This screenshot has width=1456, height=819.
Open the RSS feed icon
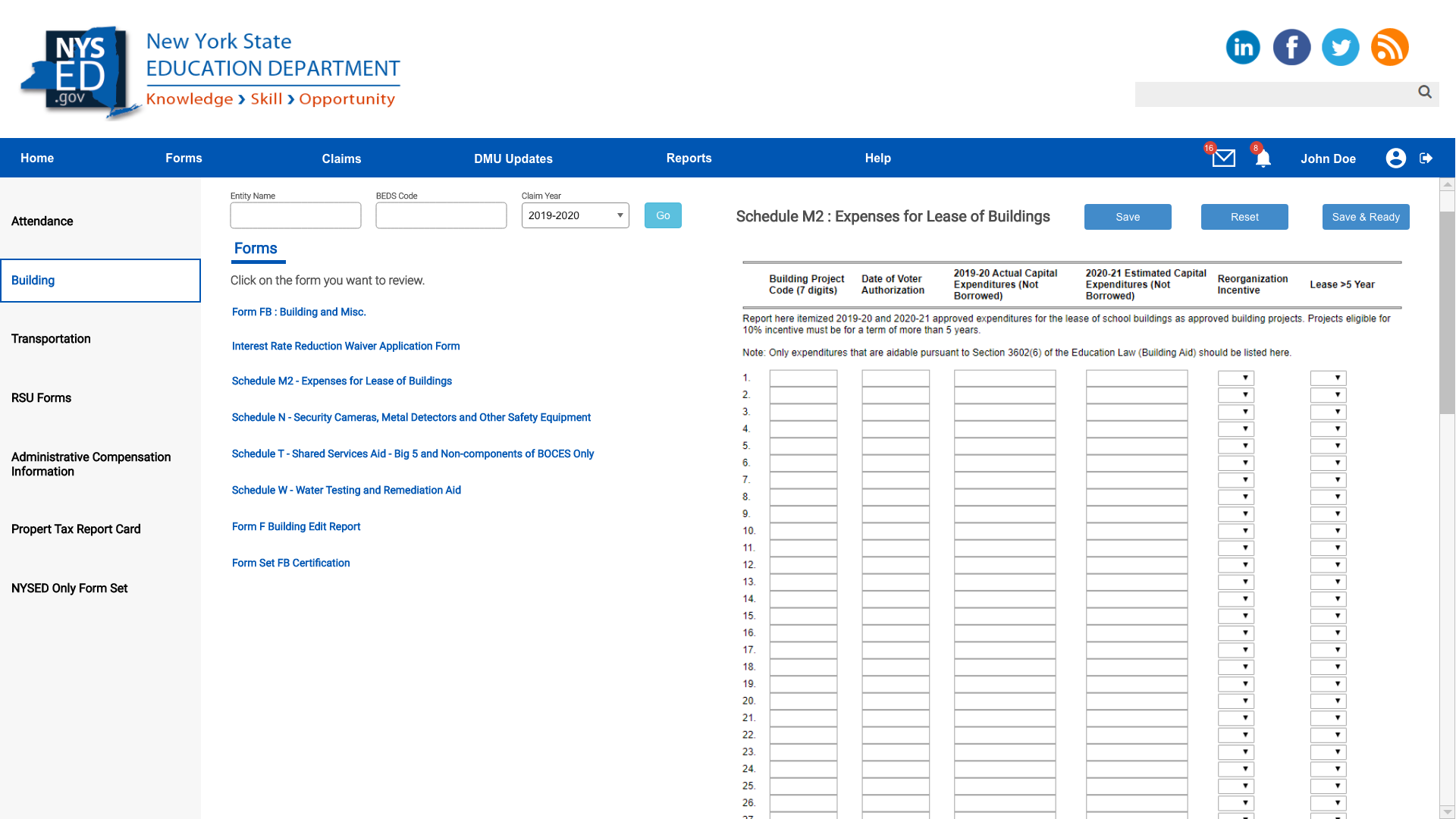coord(1390,47)
